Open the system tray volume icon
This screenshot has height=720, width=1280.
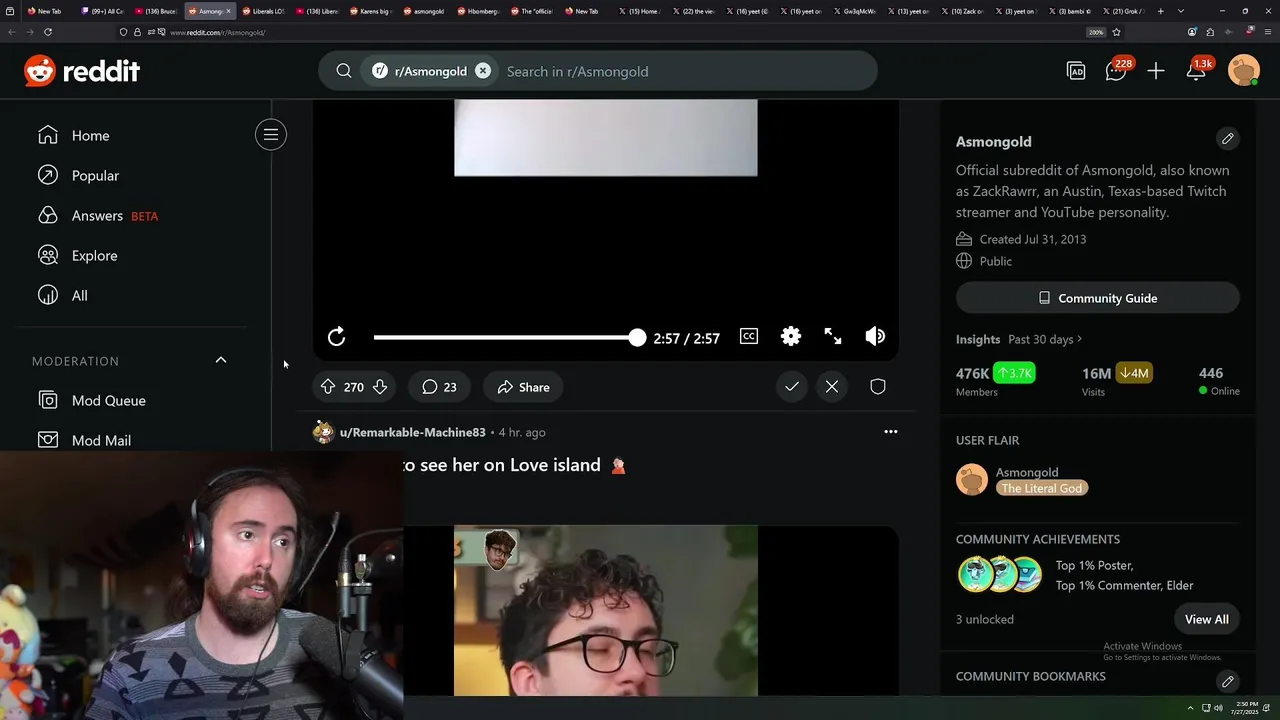1218,708
